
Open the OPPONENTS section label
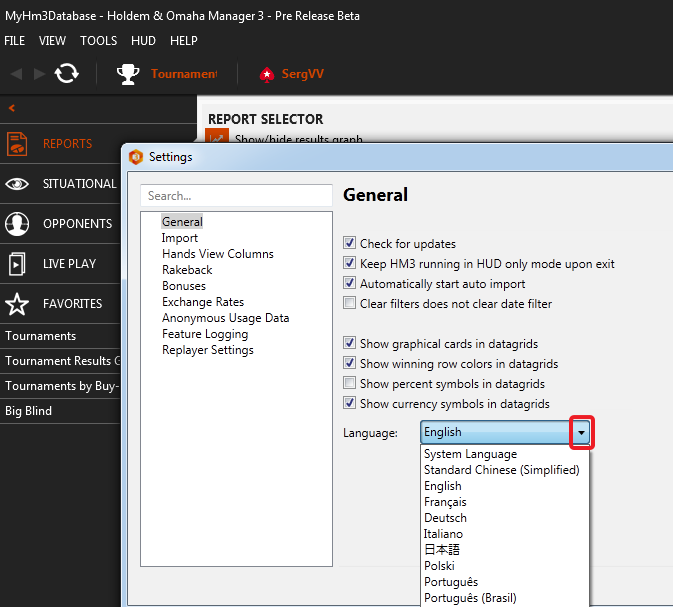pos(77,224)
